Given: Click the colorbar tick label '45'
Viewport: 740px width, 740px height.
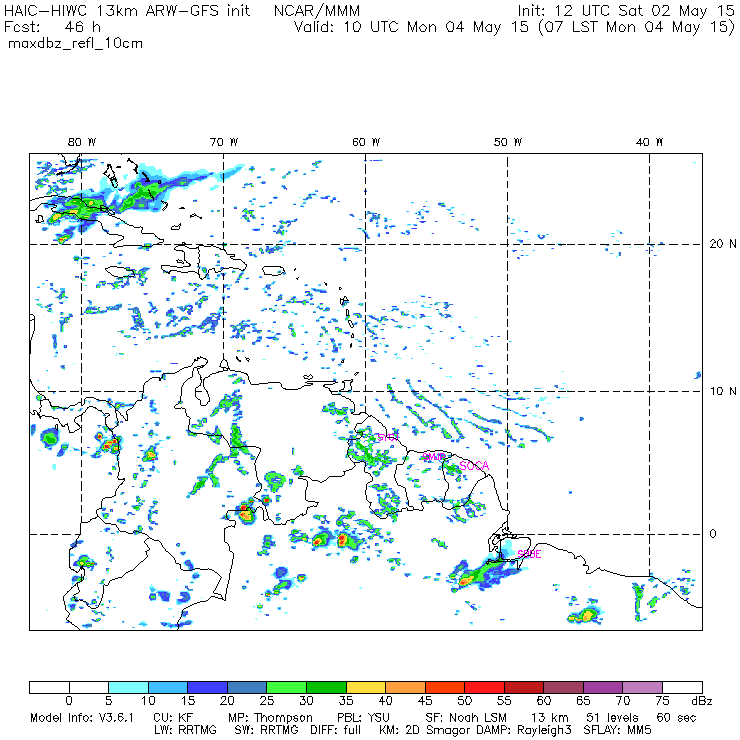Looking at the screenshot, I should coord(425,701).
